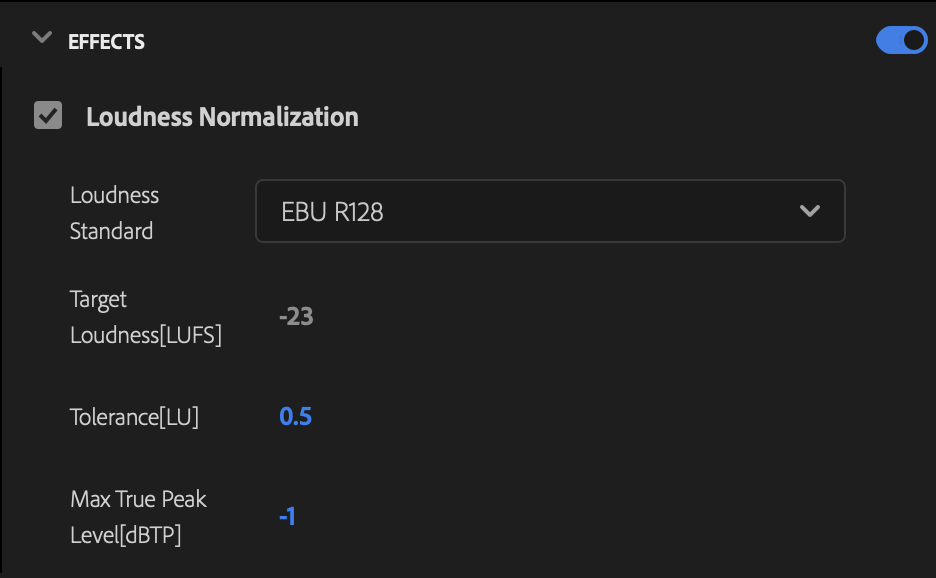Screen dimensions: 936x578
Task: Click the Max True Peak Level[dBTP] label
Action: point(138,515)
